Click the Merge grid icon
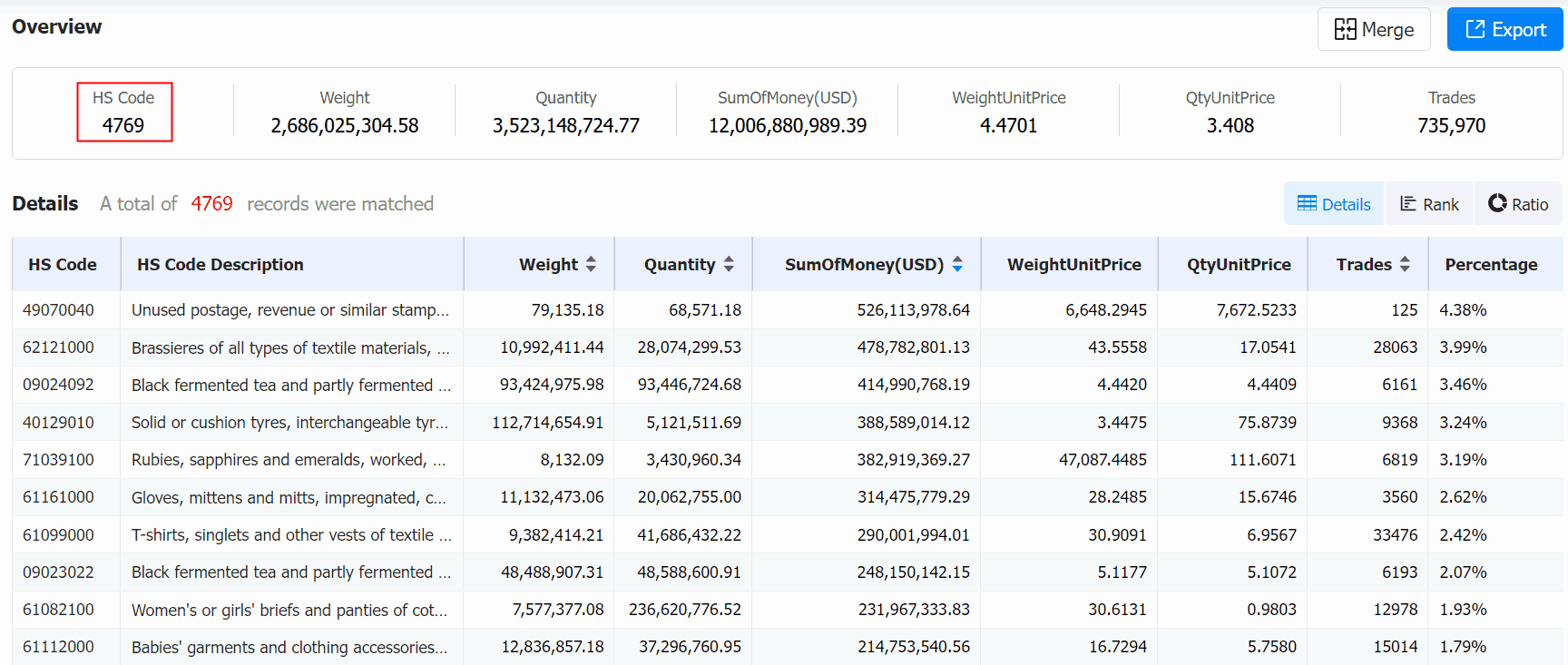The height and width of the screenshot is (665, 1568). tap(1345, 30)
